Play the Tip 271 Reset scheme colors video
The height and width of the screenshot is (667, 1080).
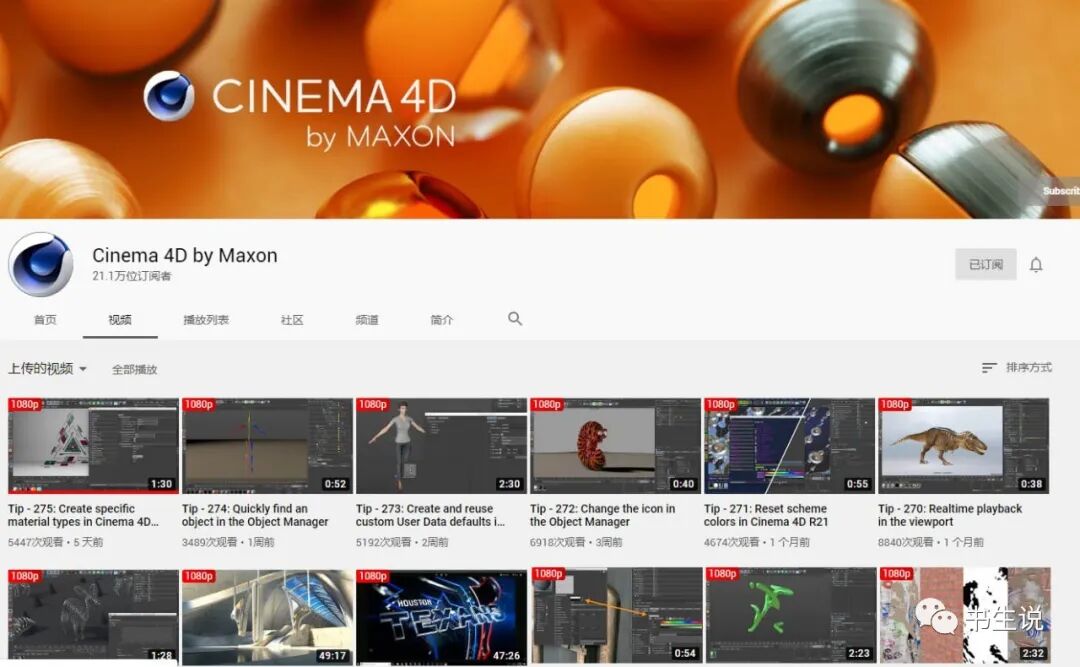point(788,443)
